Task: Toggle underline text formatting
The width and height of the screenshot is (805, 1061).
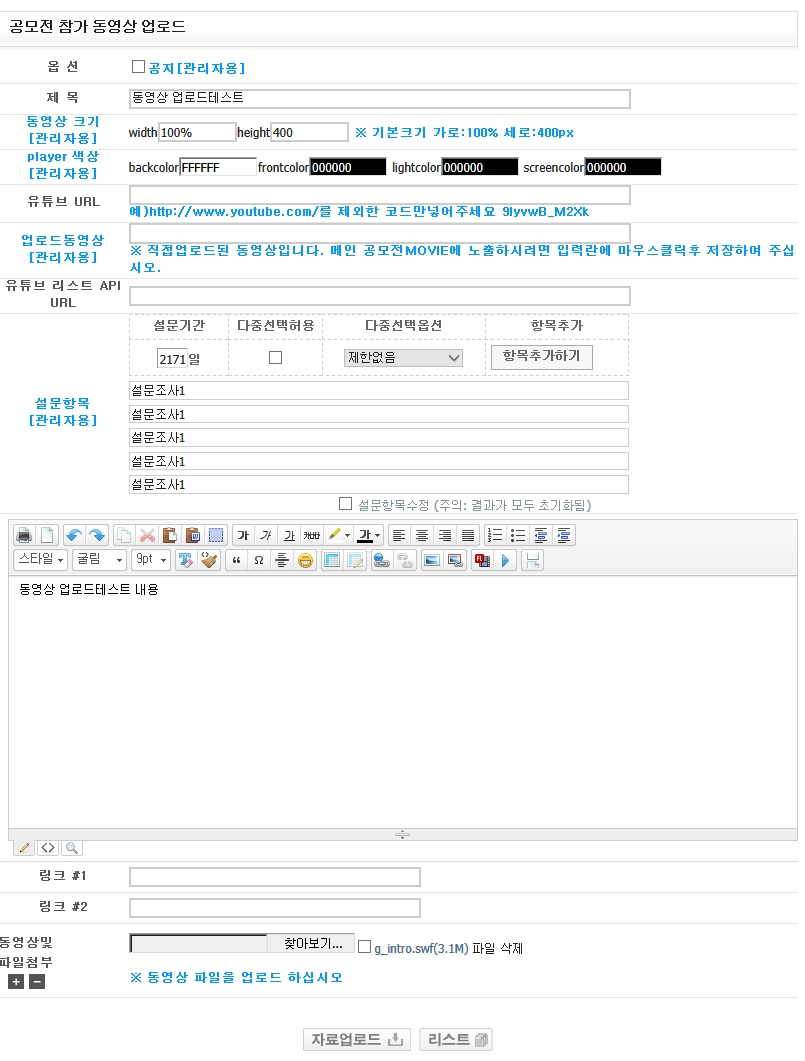Action: (290, 535)
